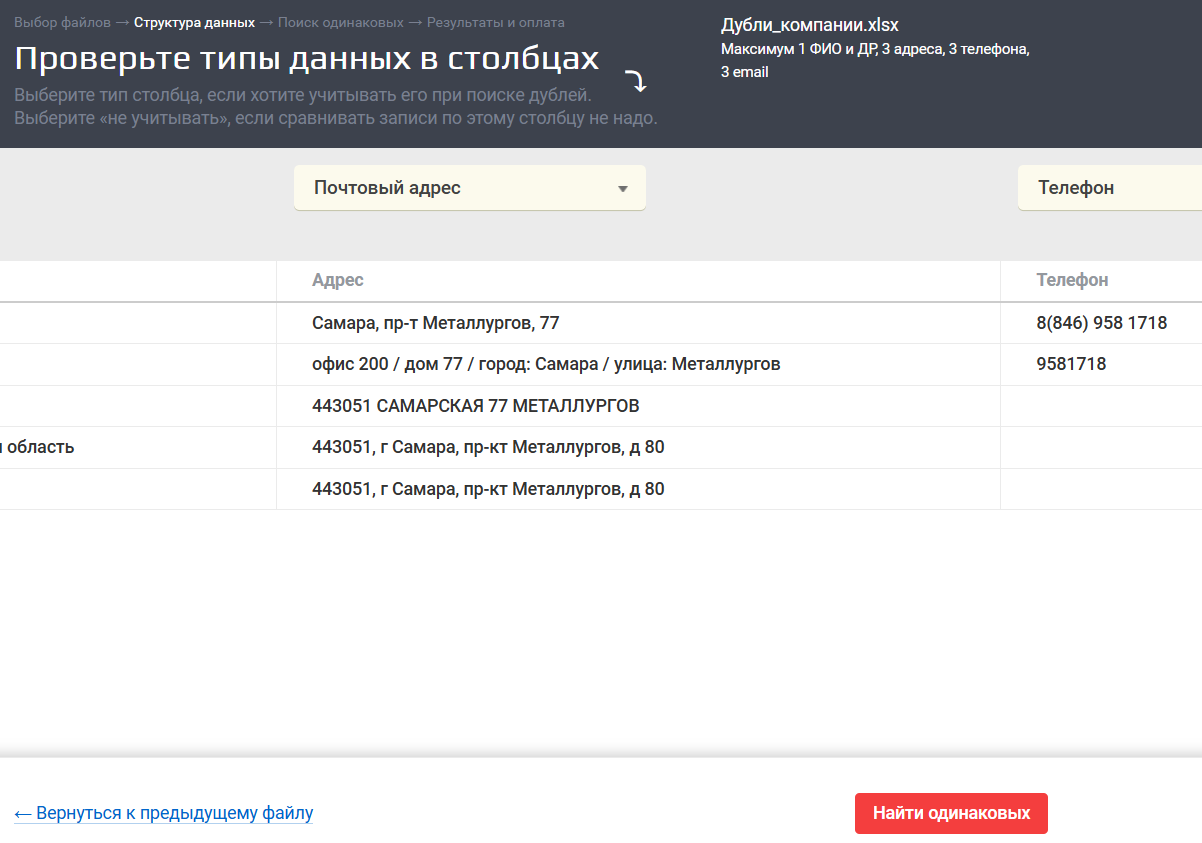Select the 'Структура данных' breadcrumb step
This screenshot has width=1202, height=843.
(x=194, y=22)
